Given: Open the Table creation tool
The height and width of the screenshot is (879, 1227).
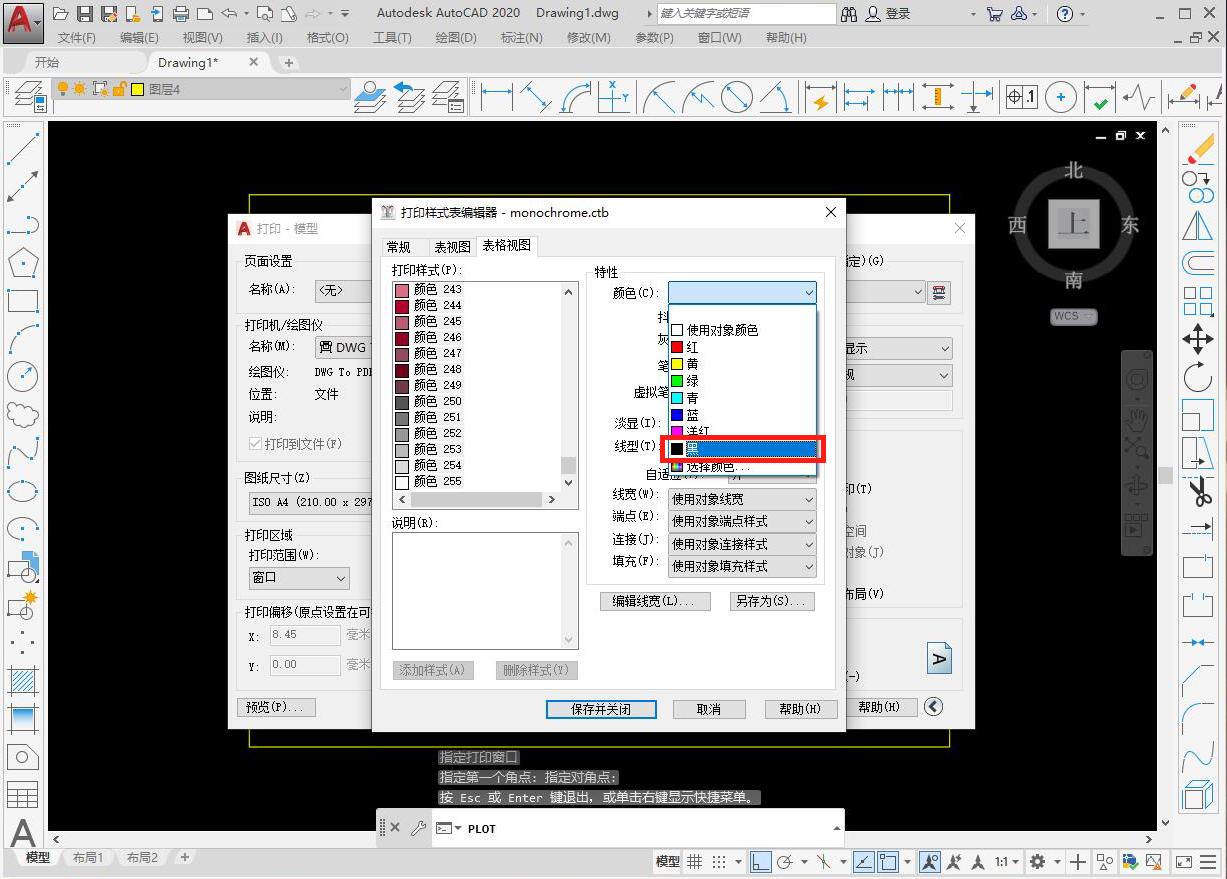Looking at the screenshot, I should point(22,794).
